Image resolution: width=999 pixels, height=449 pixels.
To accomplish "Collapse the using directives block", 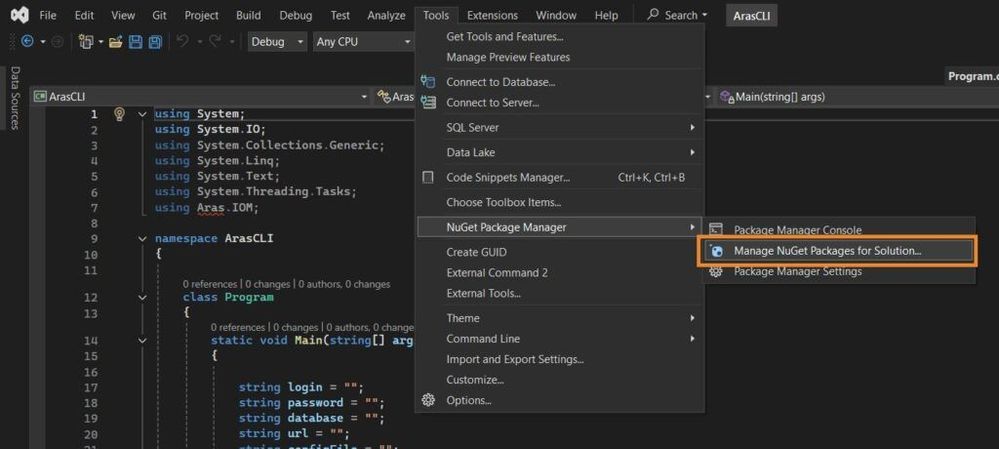I will point(143,114).
